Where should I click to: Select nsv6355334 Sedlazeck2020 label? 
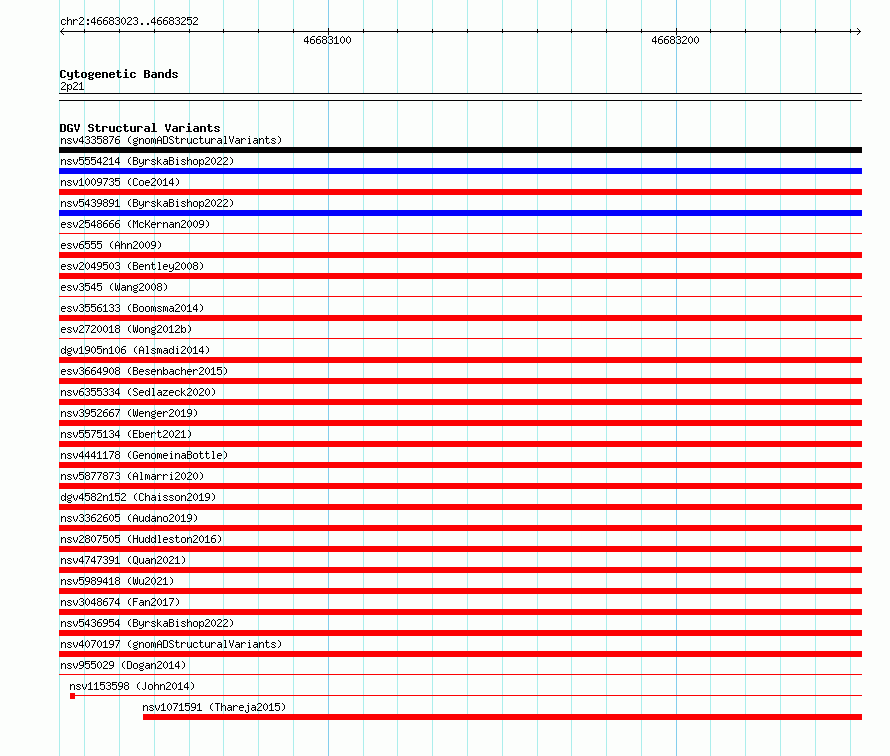138,392
